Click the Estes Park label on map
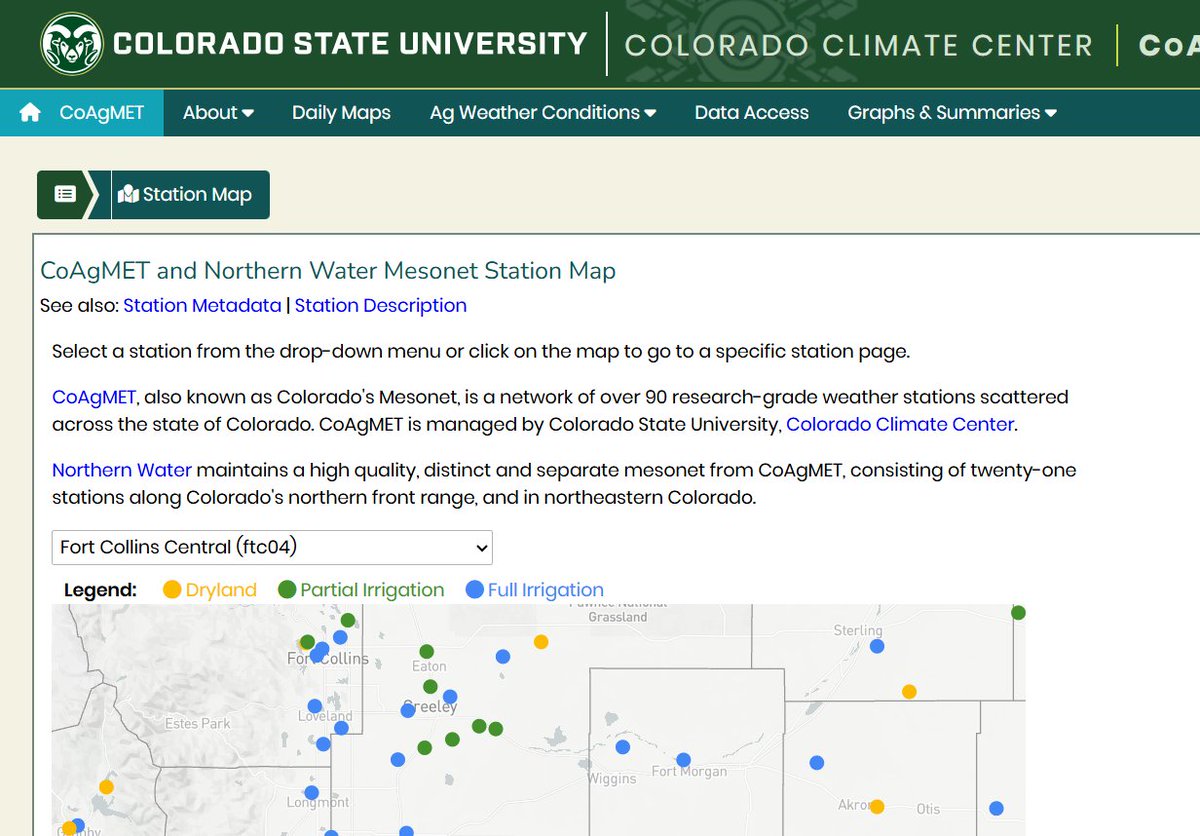This screenshot has height=836, width=1200. point(198,723)
